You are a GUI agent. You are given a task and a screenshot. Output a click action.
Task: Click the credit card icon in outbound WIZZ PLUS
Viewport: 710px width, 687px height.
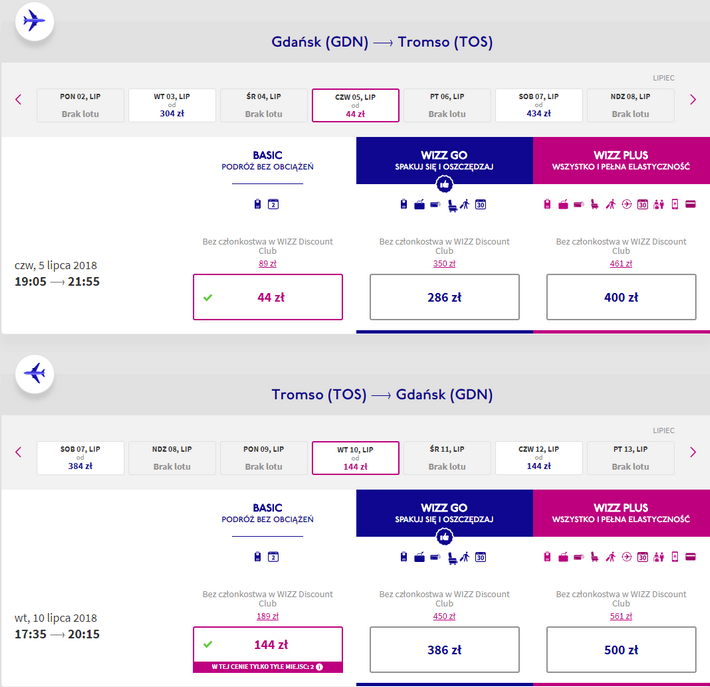pos(689,205)
